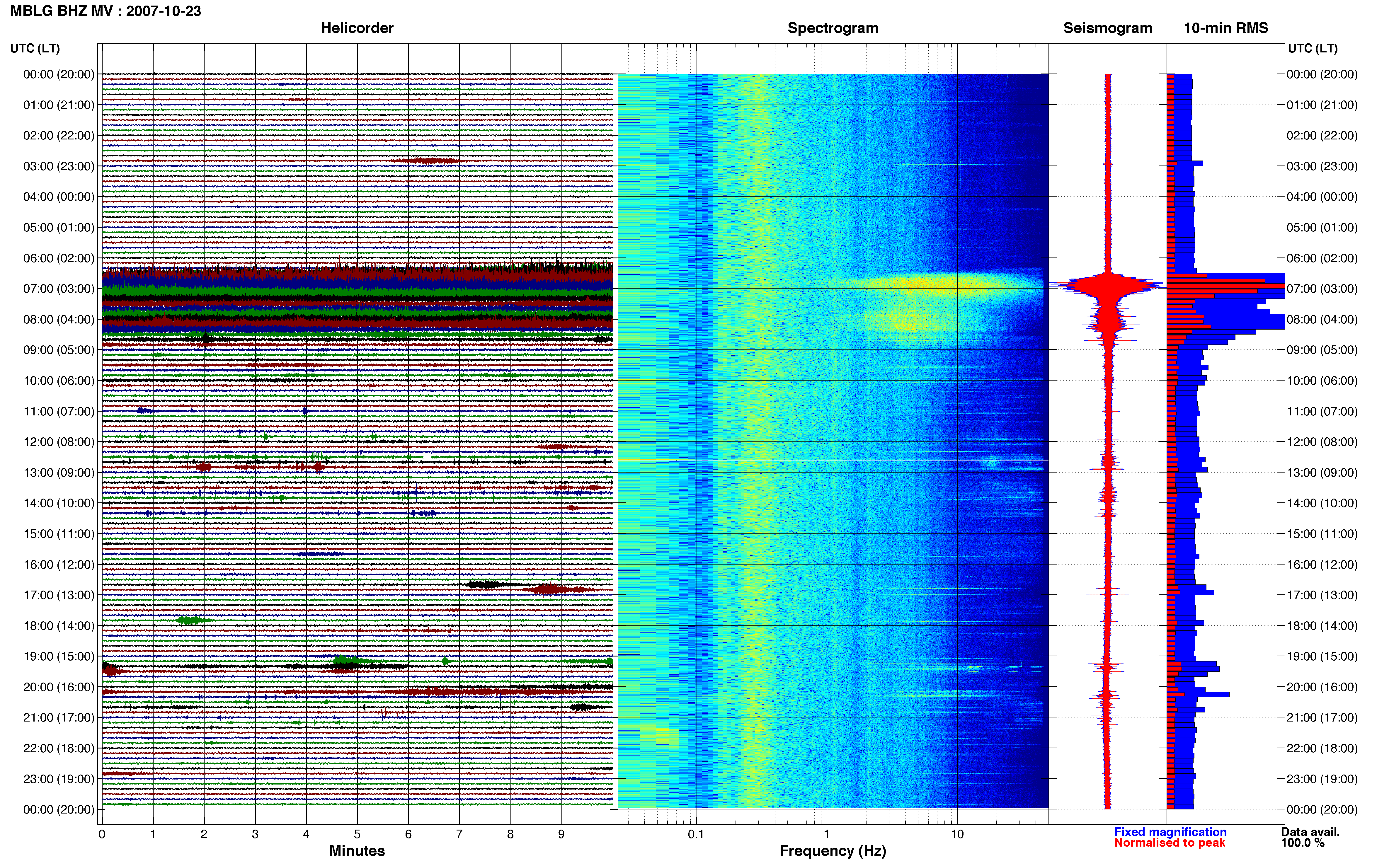Click 04:00 (00:00) on the helicorder time axis
The height and width of the screenshot is (868, 1389).
coord(59,197)
